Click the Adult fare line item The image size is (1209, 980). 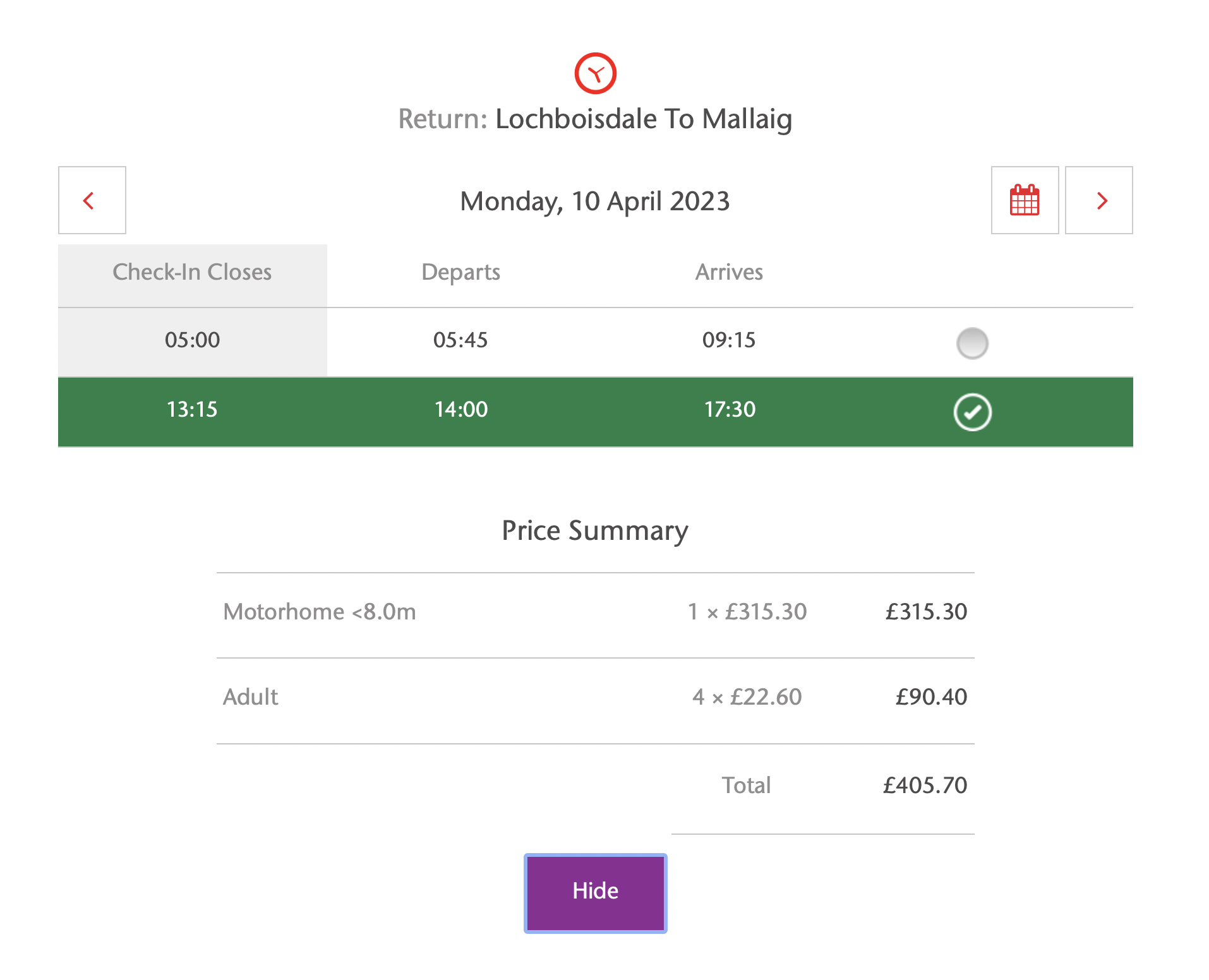click(x=595, y=697)
